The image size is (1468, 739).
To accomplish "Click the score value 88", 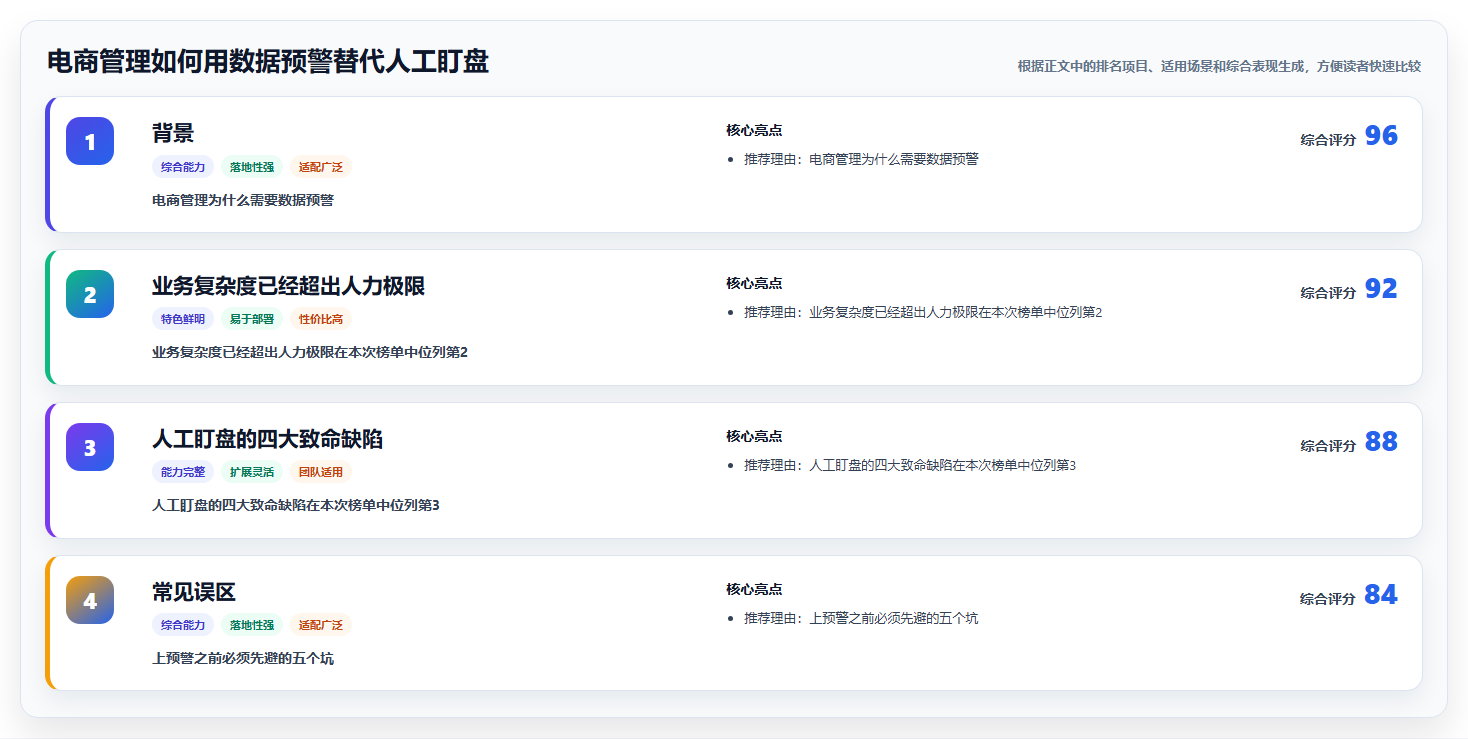I will coord(1381,442).
